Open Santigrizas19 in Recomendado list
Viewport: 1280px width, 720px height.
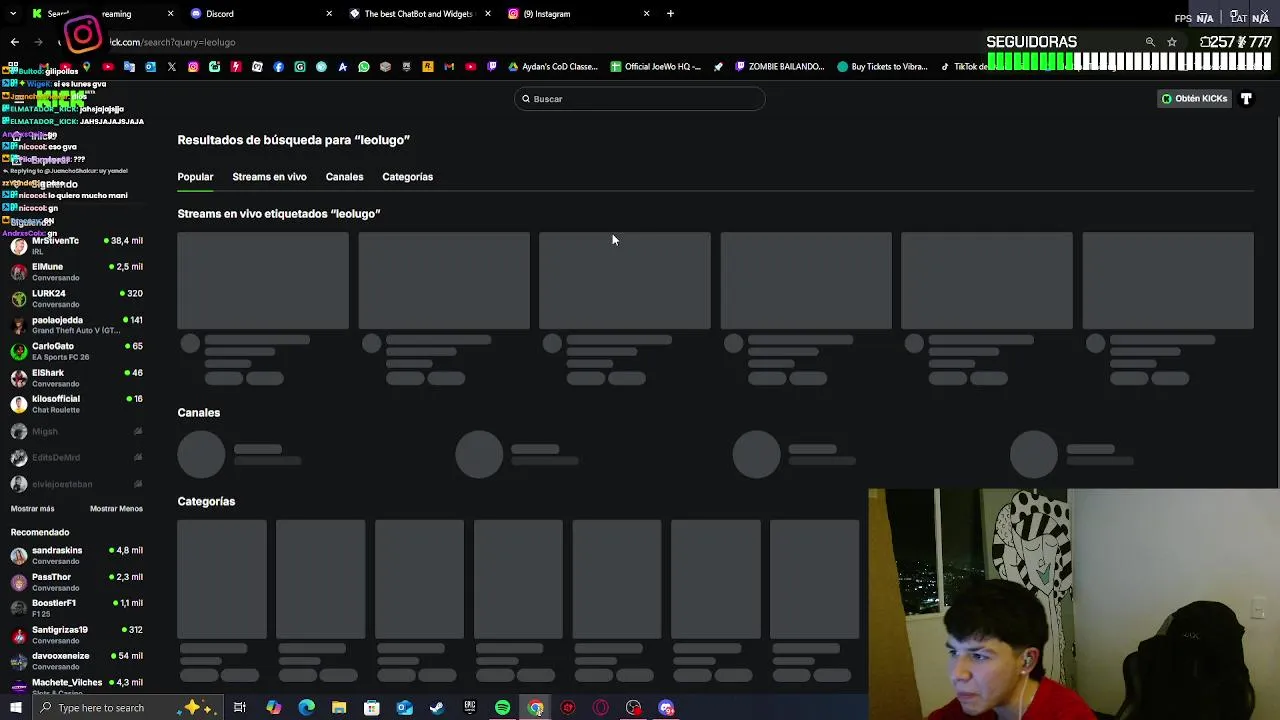(76, 635)
